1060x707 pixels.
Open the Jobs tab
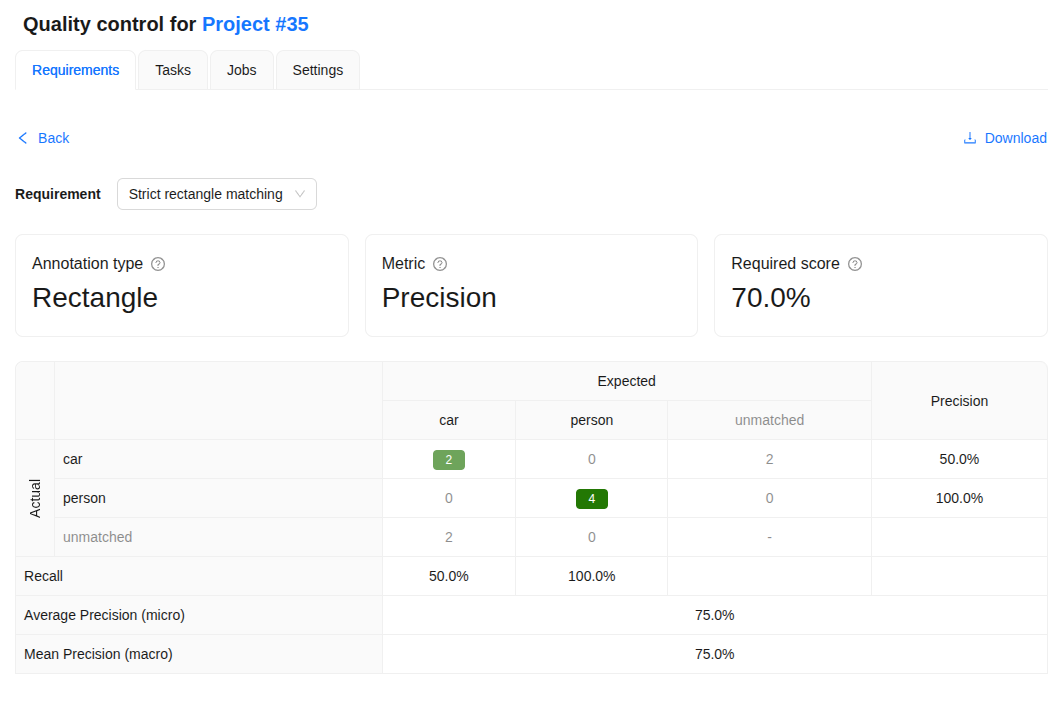click(x=241, y=70)
